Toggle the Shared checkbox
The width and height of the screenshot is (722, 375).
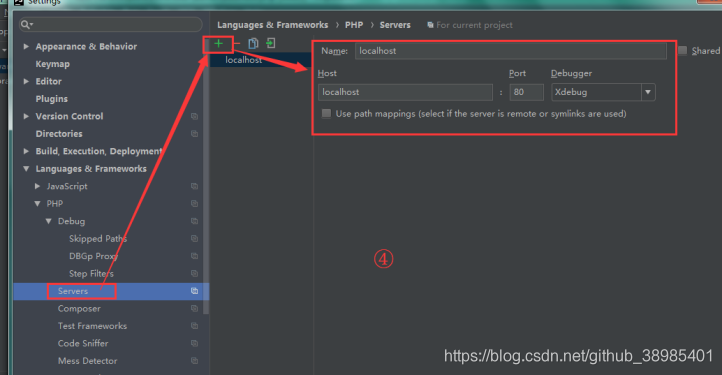click(683, 51)
